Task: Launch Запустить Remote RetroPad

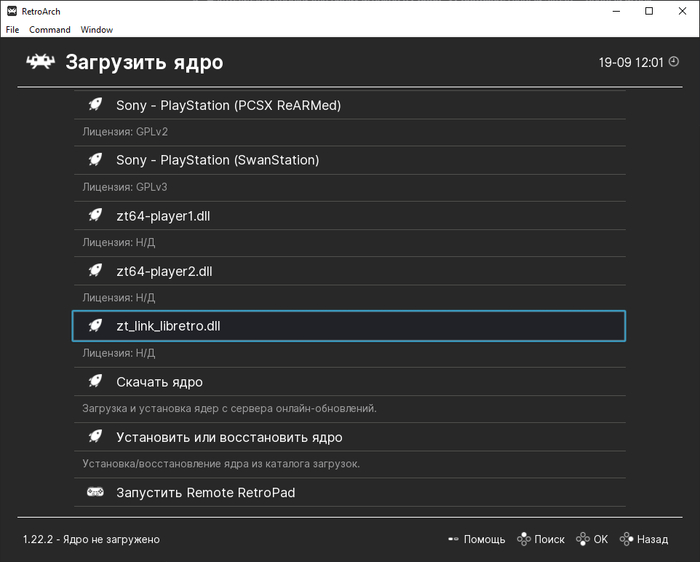Action: pyautogui.click(x=350, y=492)
